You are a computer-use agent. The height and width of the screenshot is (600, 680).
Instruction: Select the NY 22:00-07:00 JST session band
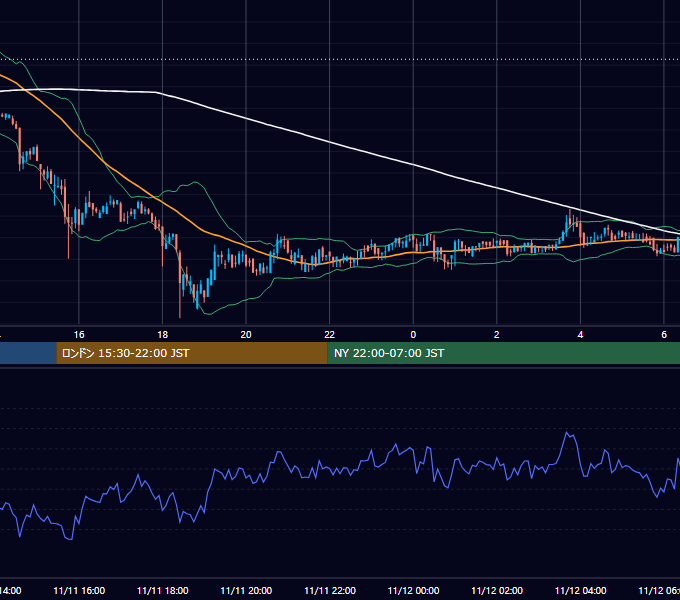[x=503, y=353]
